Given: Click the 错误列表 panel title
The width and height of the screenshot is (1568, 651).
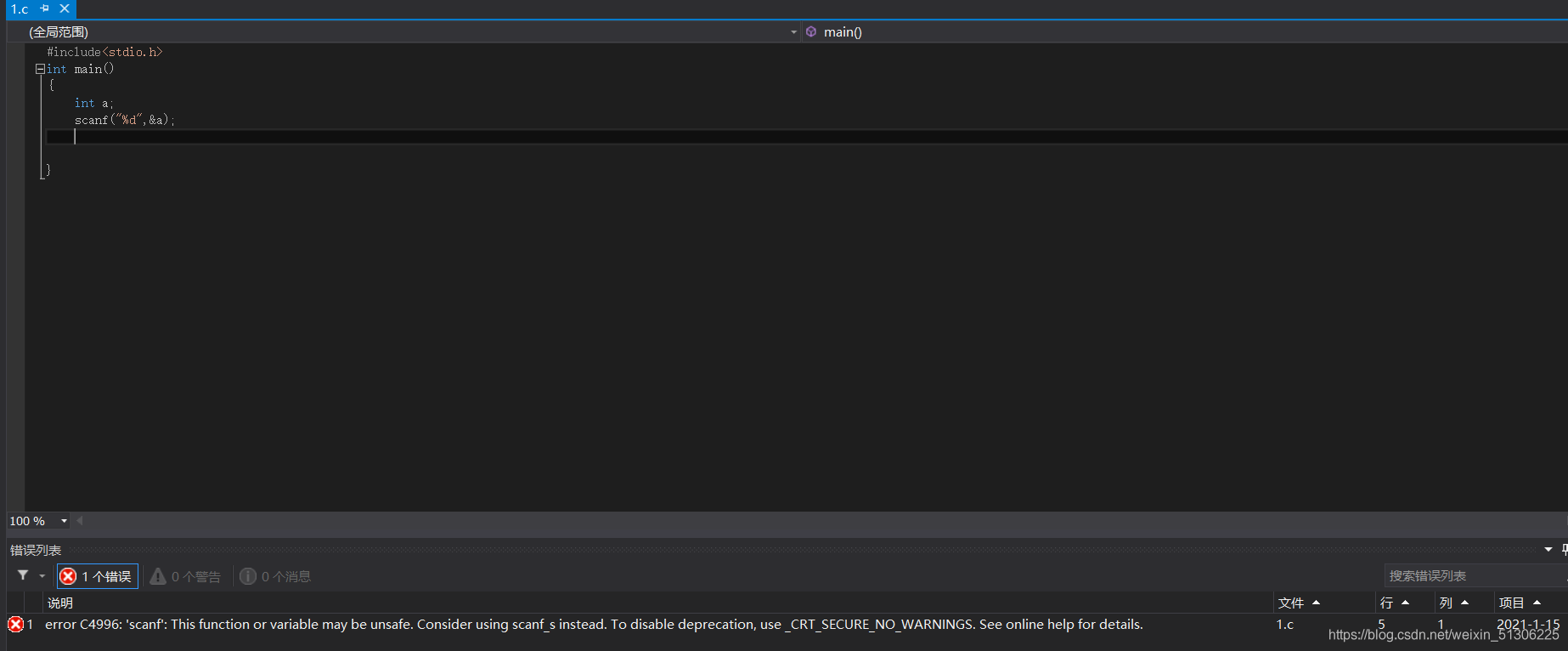Looking at the screenshot, I should click(x=36, y=550).
